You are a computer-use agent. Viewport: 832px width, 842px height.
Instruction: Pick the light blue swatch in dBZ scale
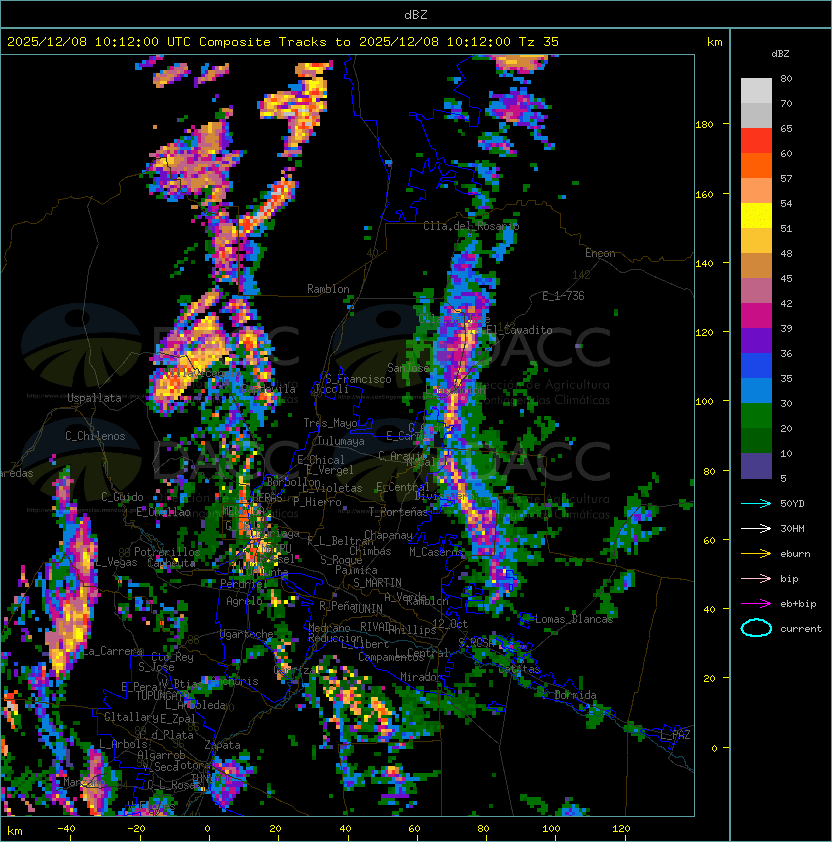tap(756, 391)
